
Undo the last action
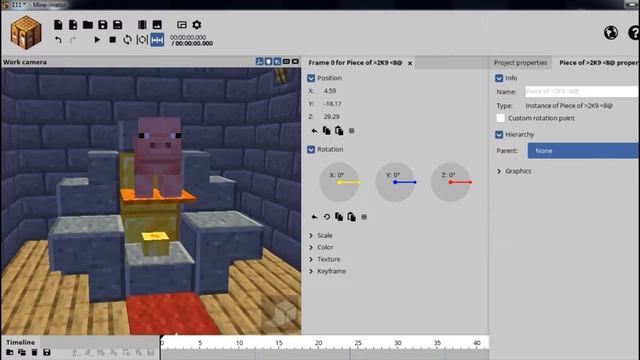[x=58, y=40]
